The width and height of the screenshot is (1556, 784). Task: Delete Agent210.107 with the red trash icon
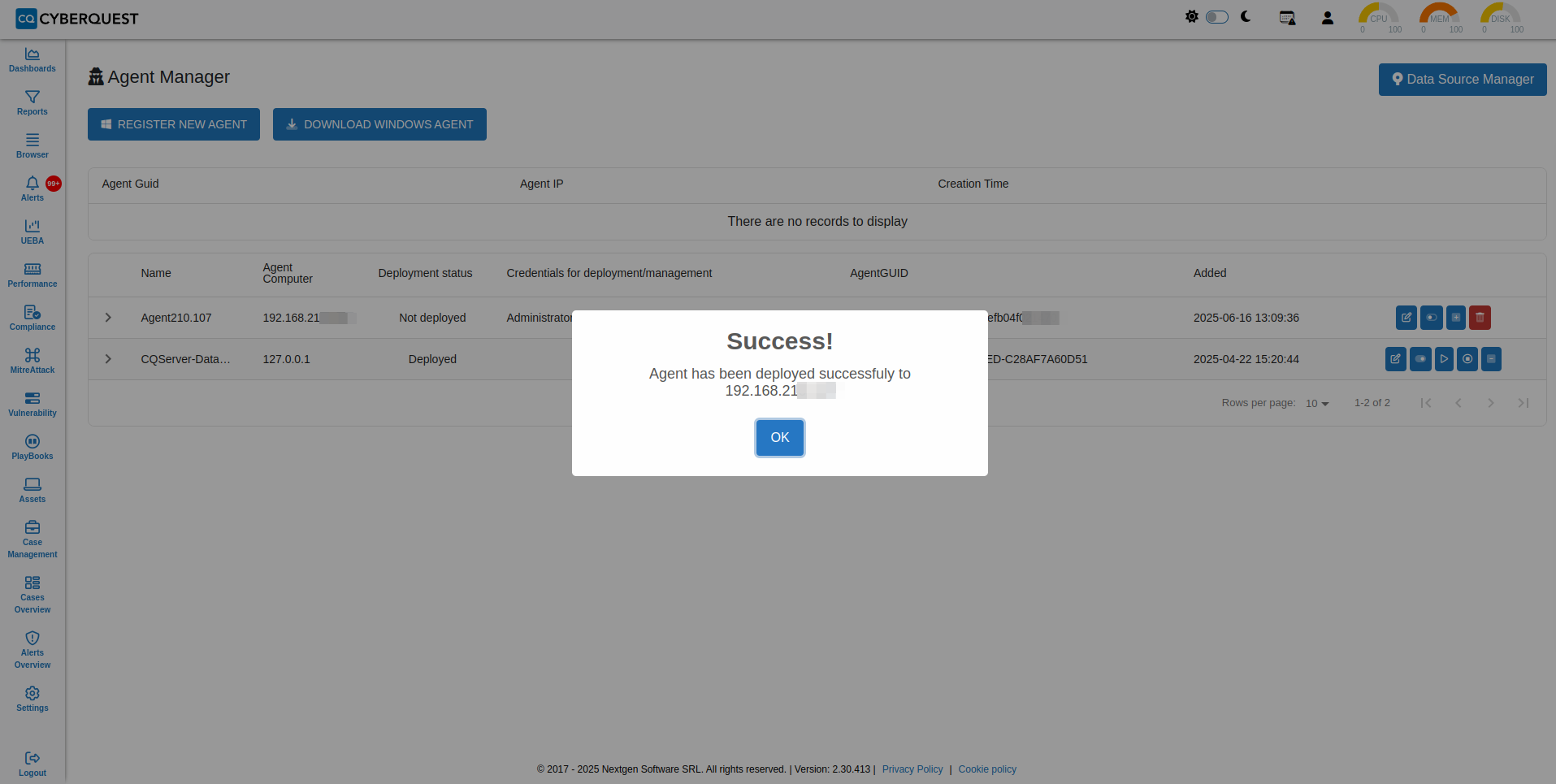[1480, 318]
